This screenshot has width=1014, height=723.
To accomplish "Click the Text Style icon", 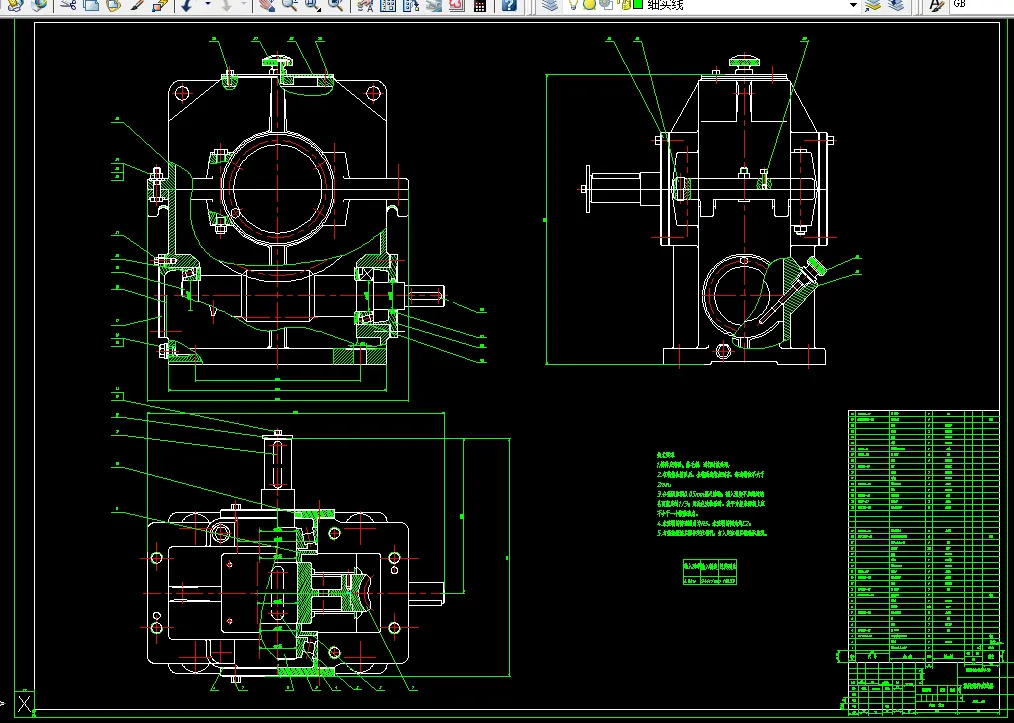I will pyautogui.click(x=935, y=5).
